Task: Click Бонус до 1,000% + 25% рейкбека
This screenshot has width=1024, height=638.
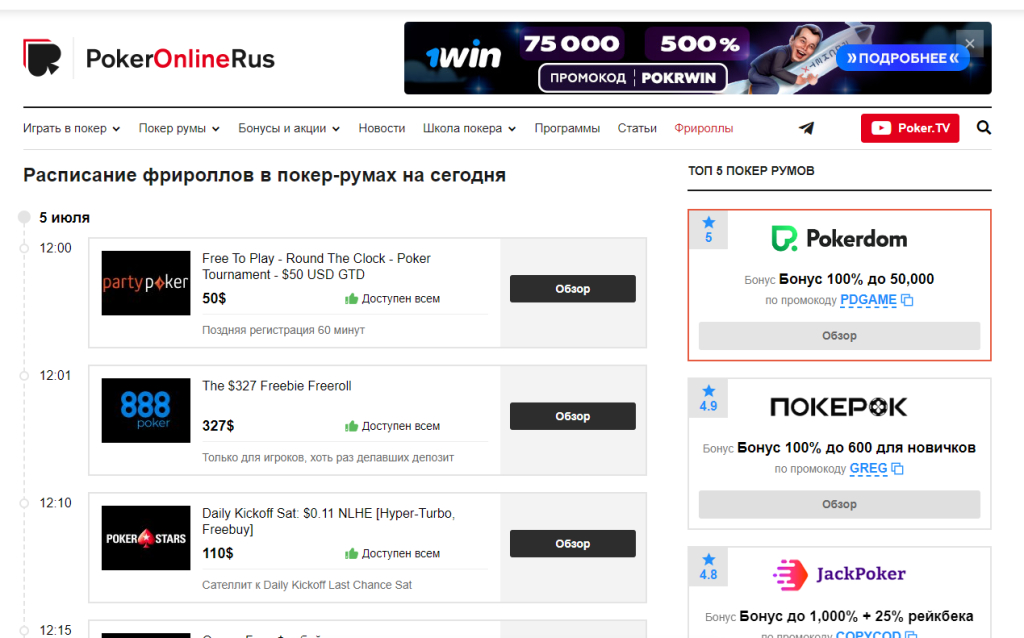Action: pos(856,616)
